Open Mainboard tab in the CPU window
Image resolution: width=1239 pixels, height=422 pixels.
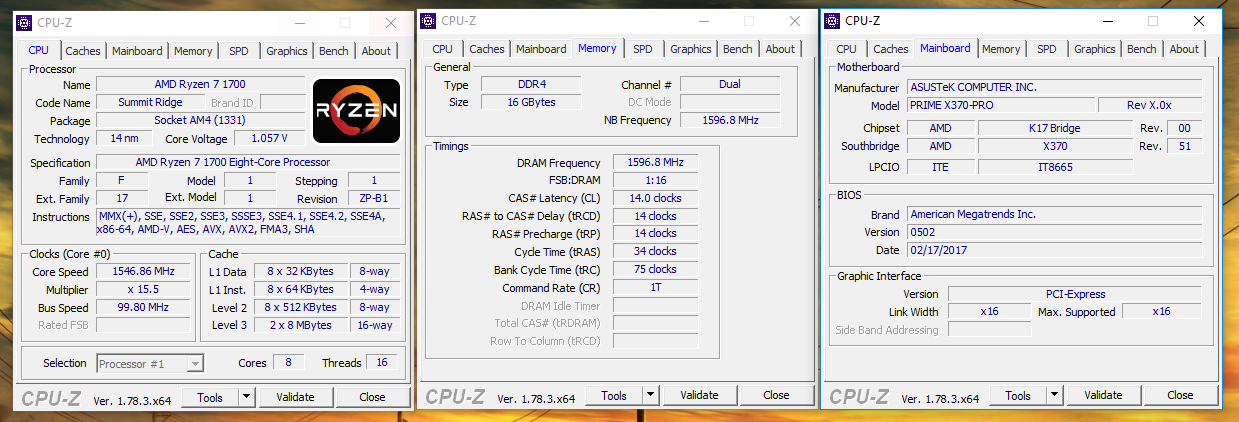[x=137, y=51]
